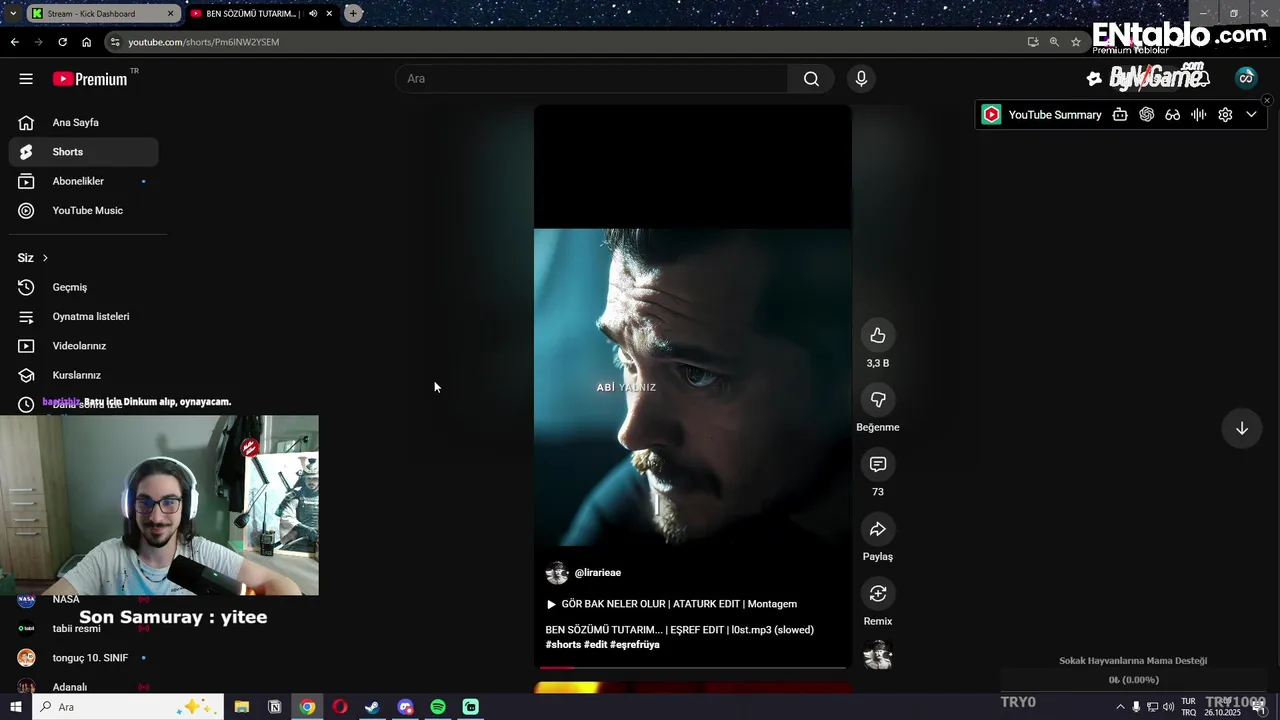This screenshot has width=1280, height=720.
Task: Click the #shorts hashtag
Action: pyautogui.click(x=563, y=645)
